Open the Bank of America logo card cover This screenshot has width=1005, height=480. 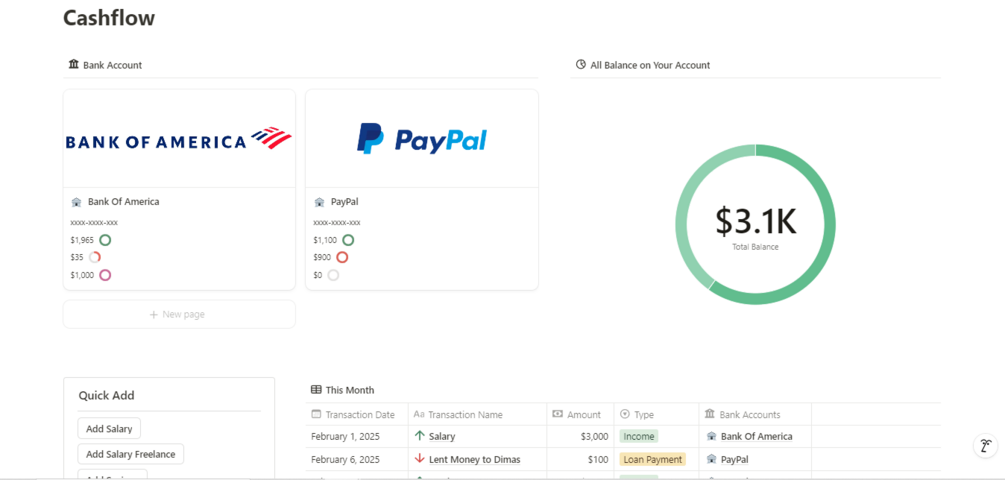click(179, 138)
